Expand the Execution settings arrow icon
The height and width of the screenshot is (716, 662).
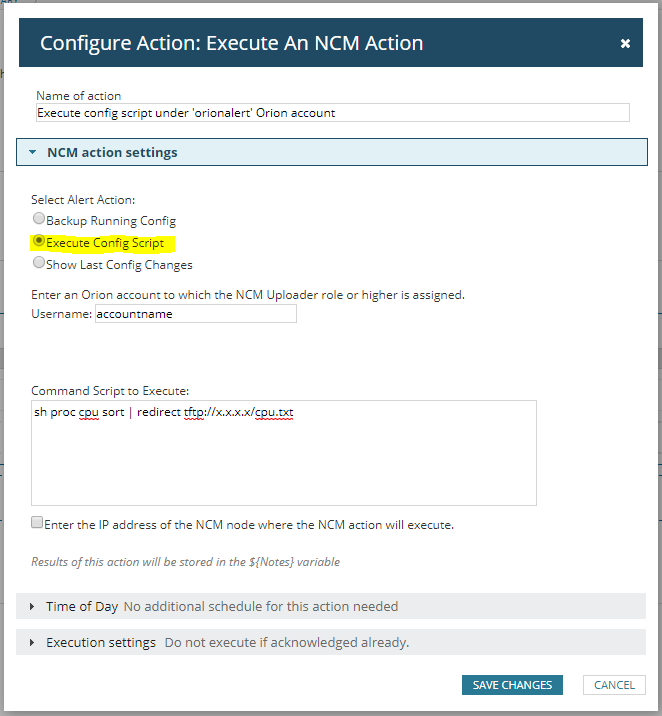pos(32,642)
